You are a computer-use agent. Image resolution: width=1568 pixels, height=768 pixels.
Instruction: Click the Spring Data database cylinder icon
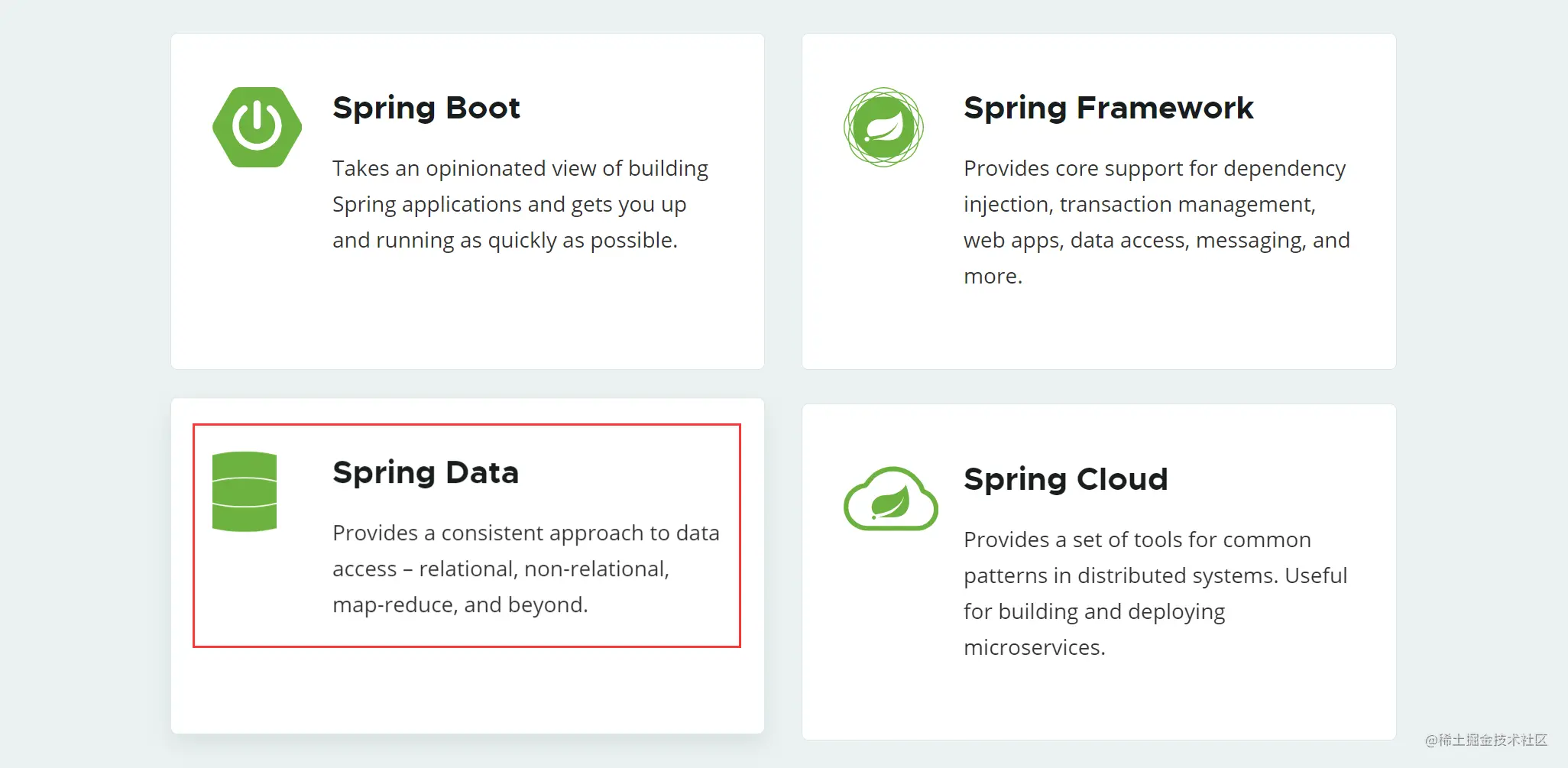(245, 491)
